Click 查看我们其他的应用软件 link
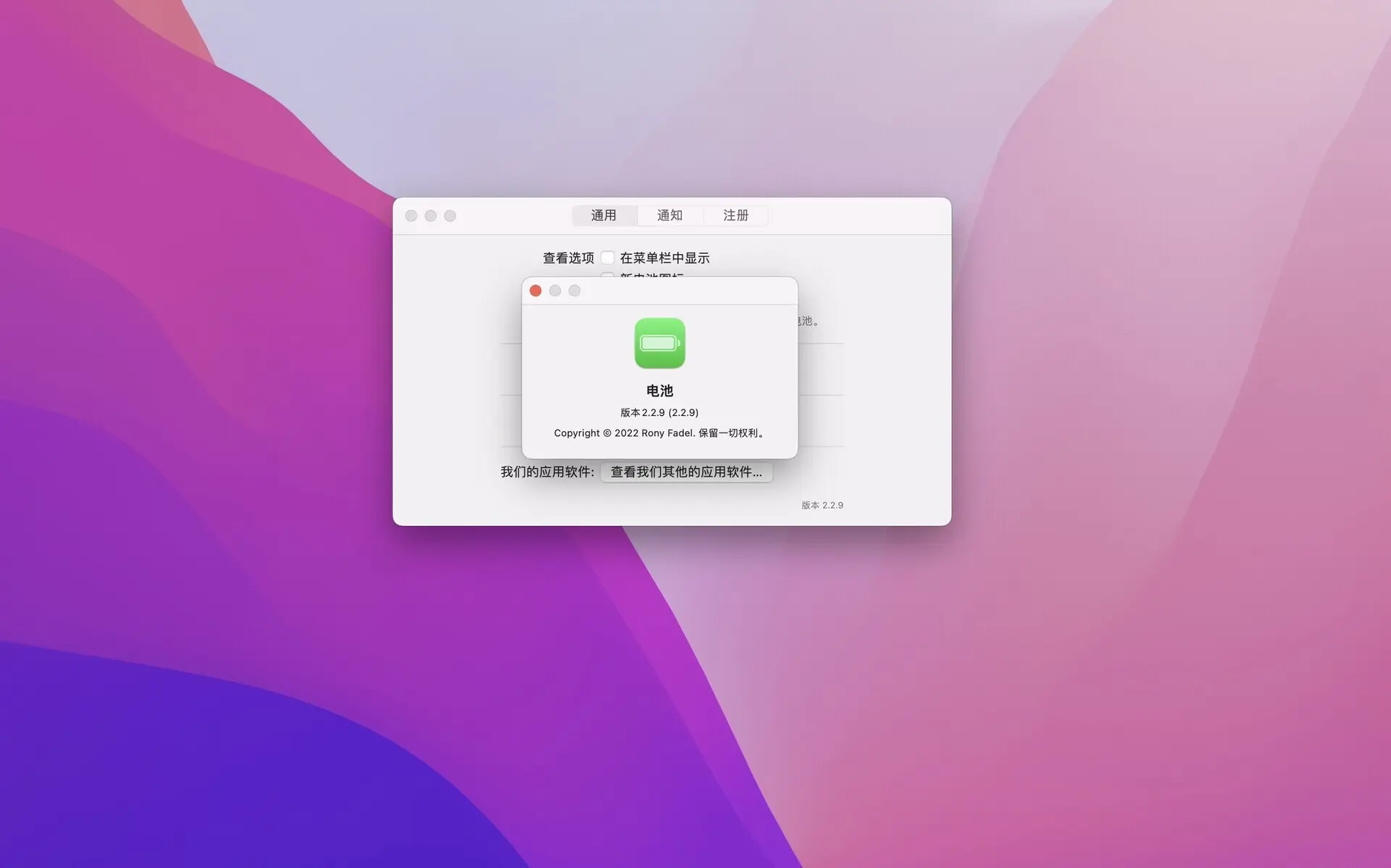The image size is (1391, 868). click(x=686, y=471)
